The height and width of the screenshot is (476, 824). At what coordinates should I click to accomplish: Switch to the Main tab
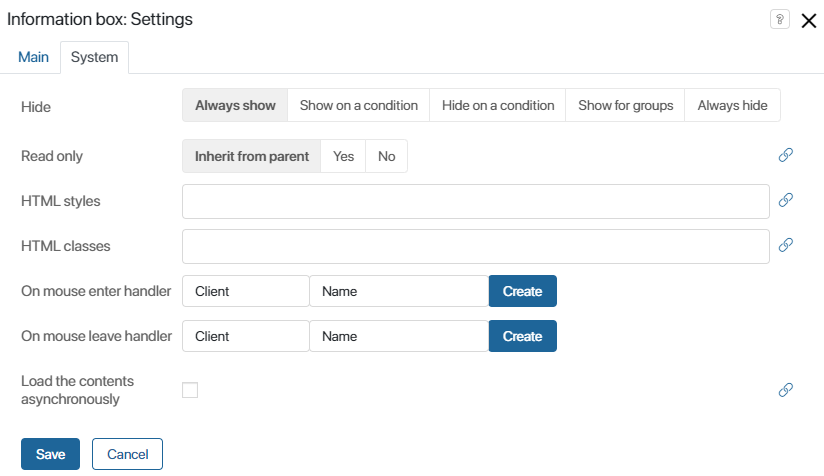click(33, 57)
